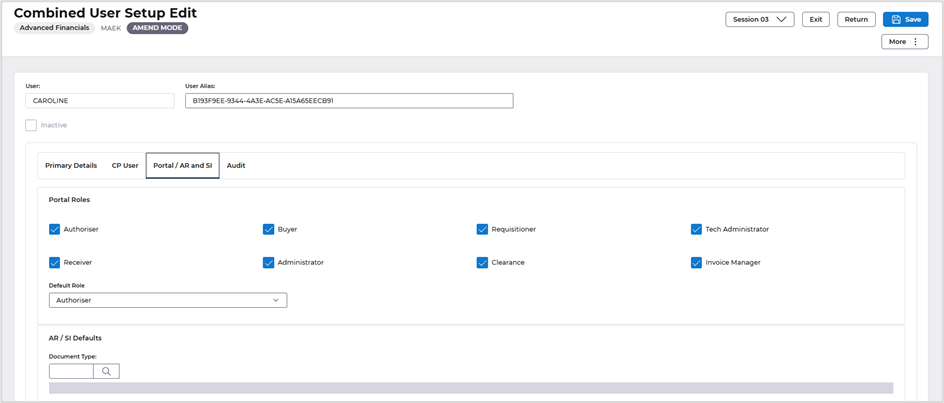
Task: Click into the User Alias field
Action: pyautogui.click(x=349, y=101)
